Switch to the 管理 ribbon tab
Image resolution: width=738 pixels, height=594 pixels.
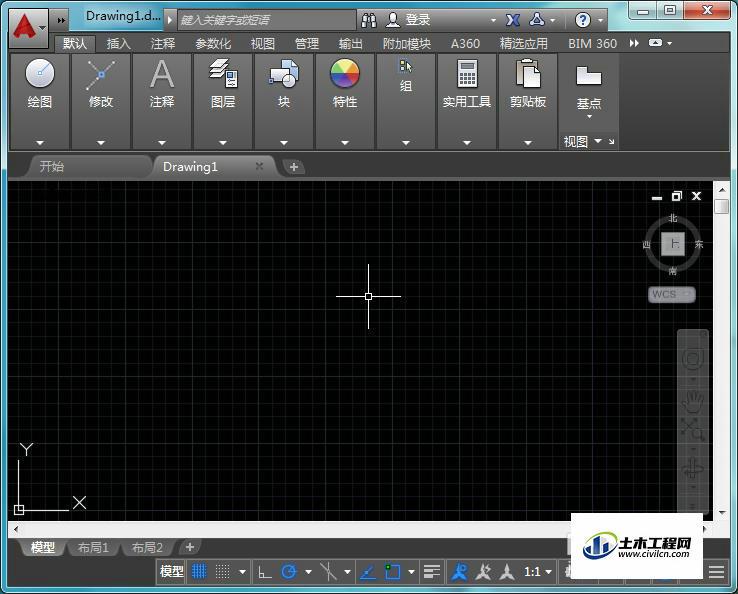coord(307,44)
